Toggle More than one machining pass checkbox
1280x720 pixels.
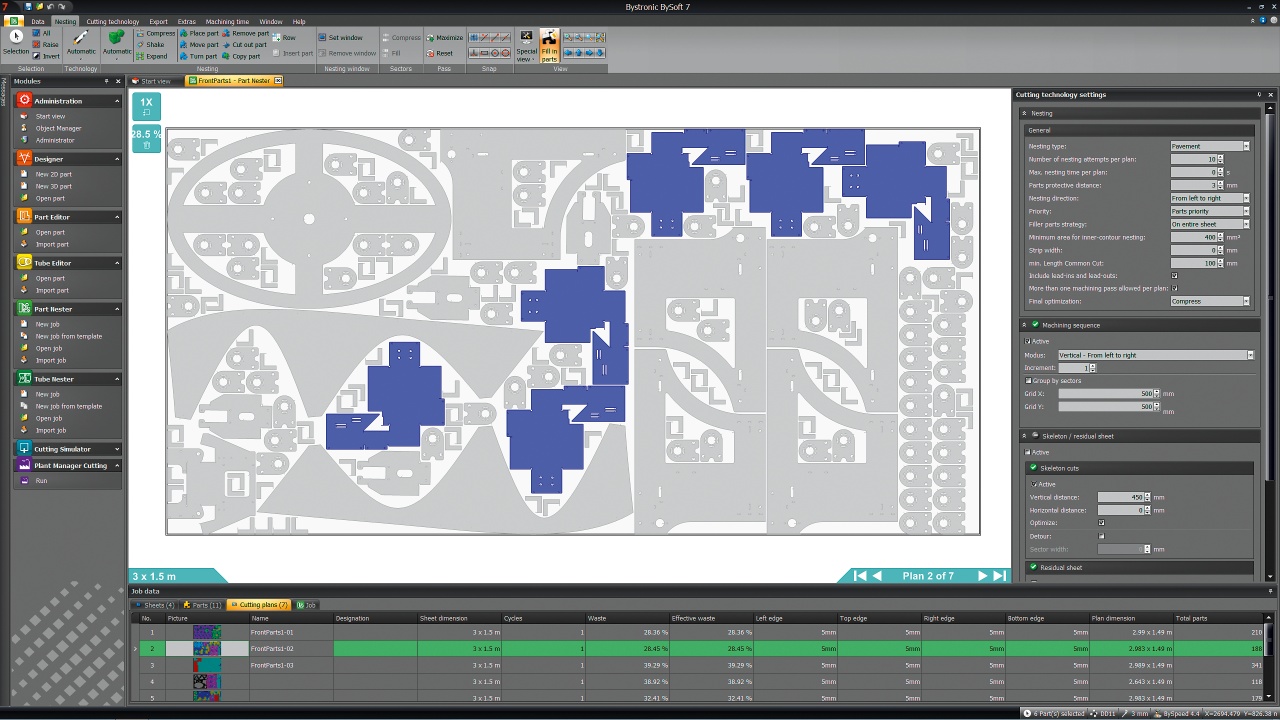1174,288
